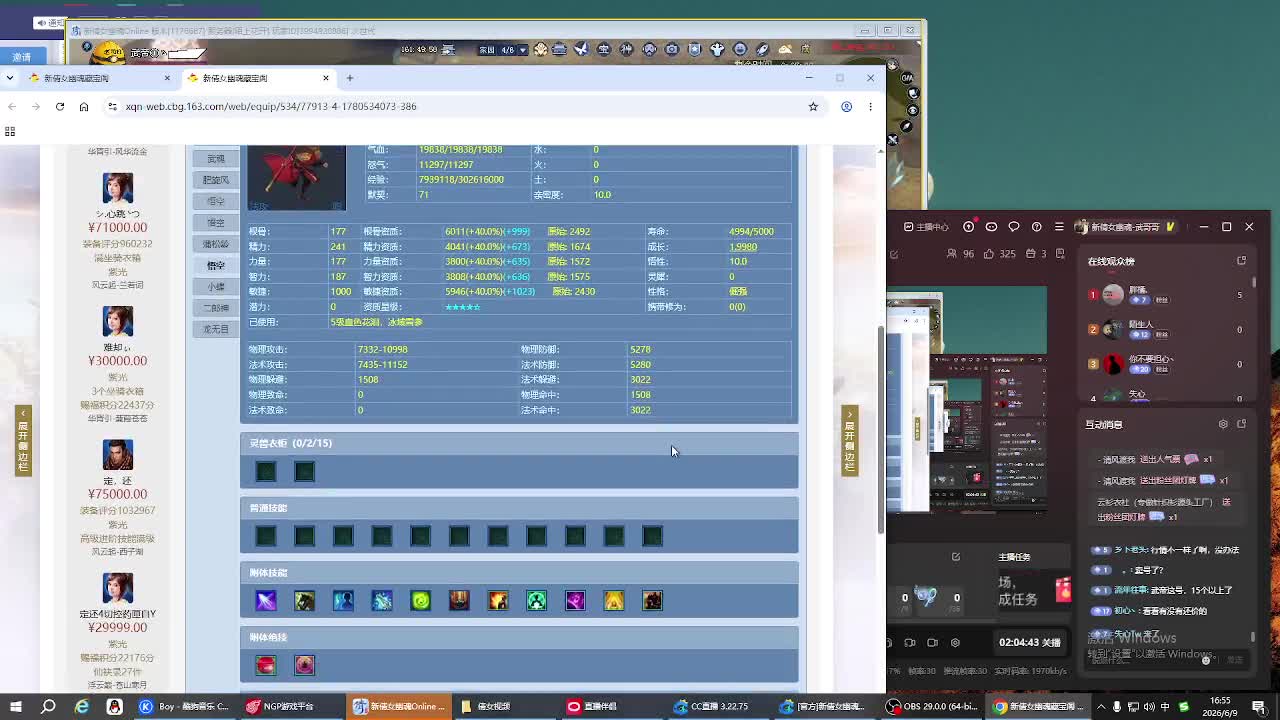Click first empty spirit-beast clothing slot

[x=266, y=471]
